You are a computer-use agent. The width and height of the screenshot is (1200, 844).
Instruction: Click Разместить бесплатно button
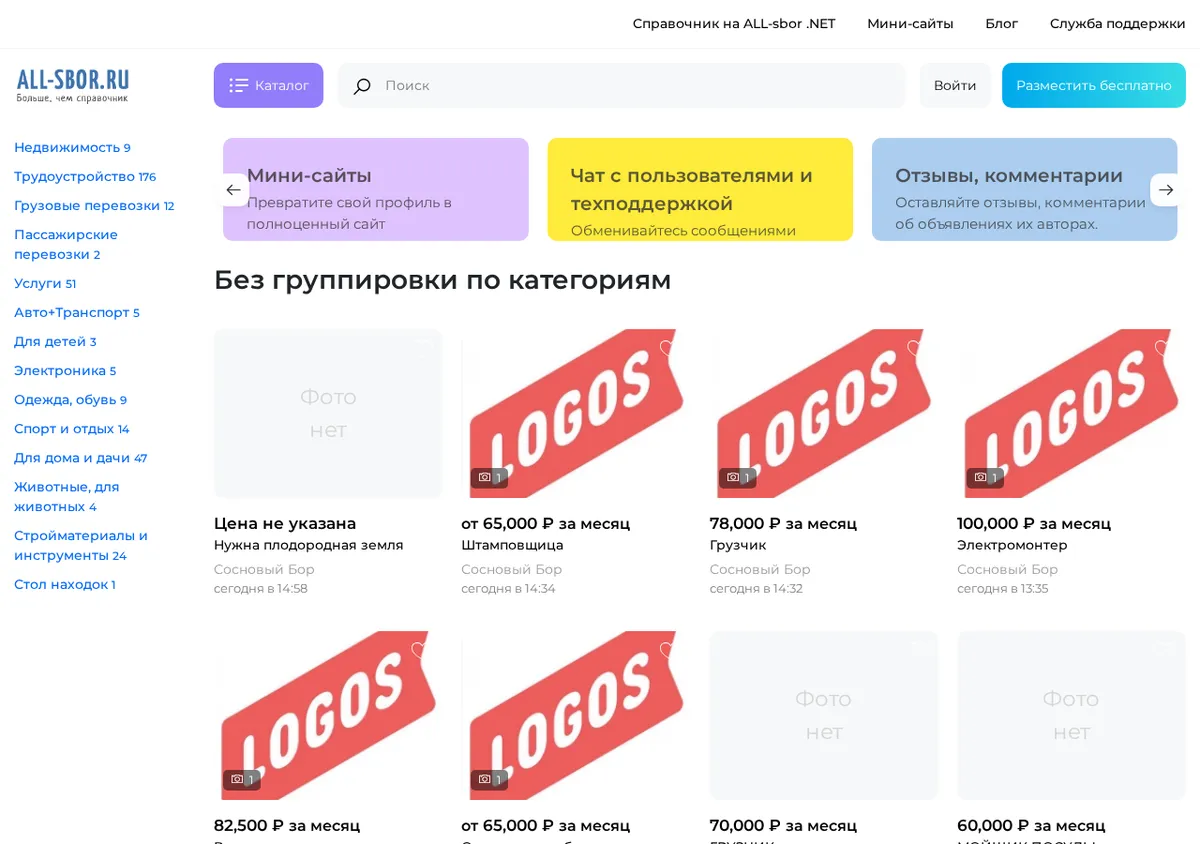coord(1094,85)
